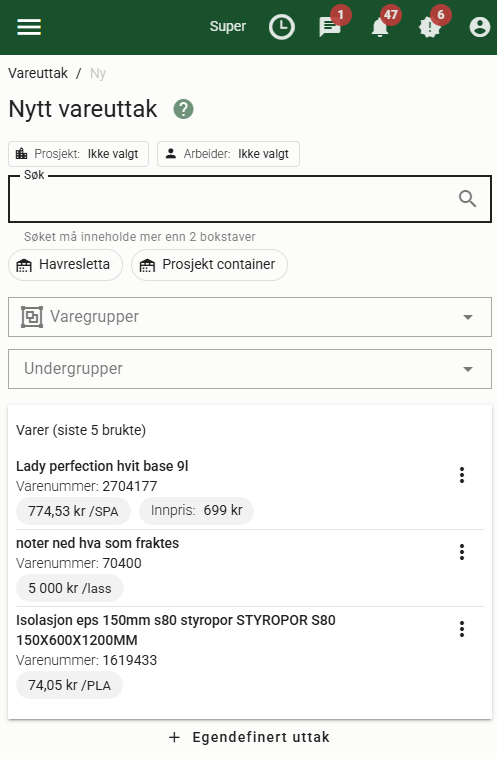
Task: Open options for noter ned hva som fraktes
Action: coord(462,552)
